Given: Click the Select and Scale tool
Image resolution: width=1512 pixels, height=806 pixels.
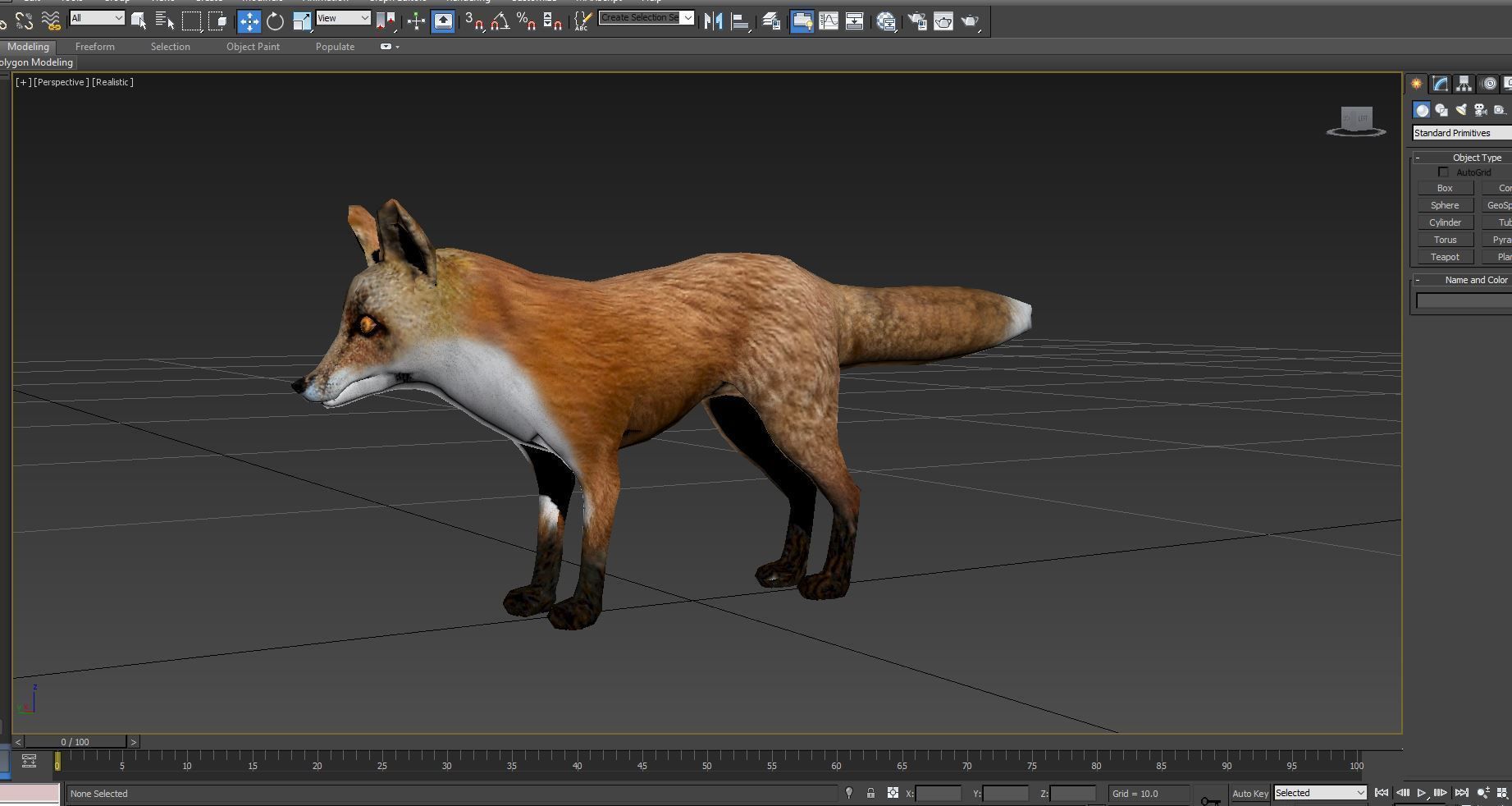Looking at the screenshot, I should pyautogui.click(x=301, y=21).
